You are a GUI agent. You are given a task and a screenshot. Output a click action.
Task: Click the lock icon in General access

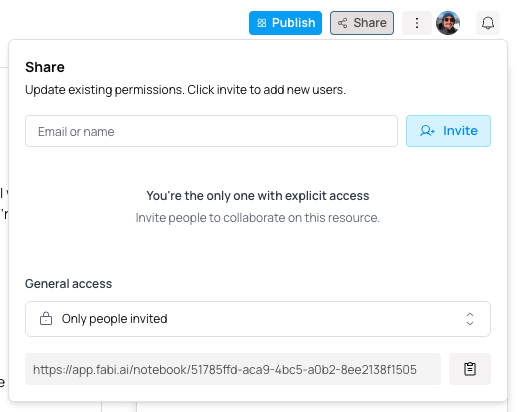point(46,319)
